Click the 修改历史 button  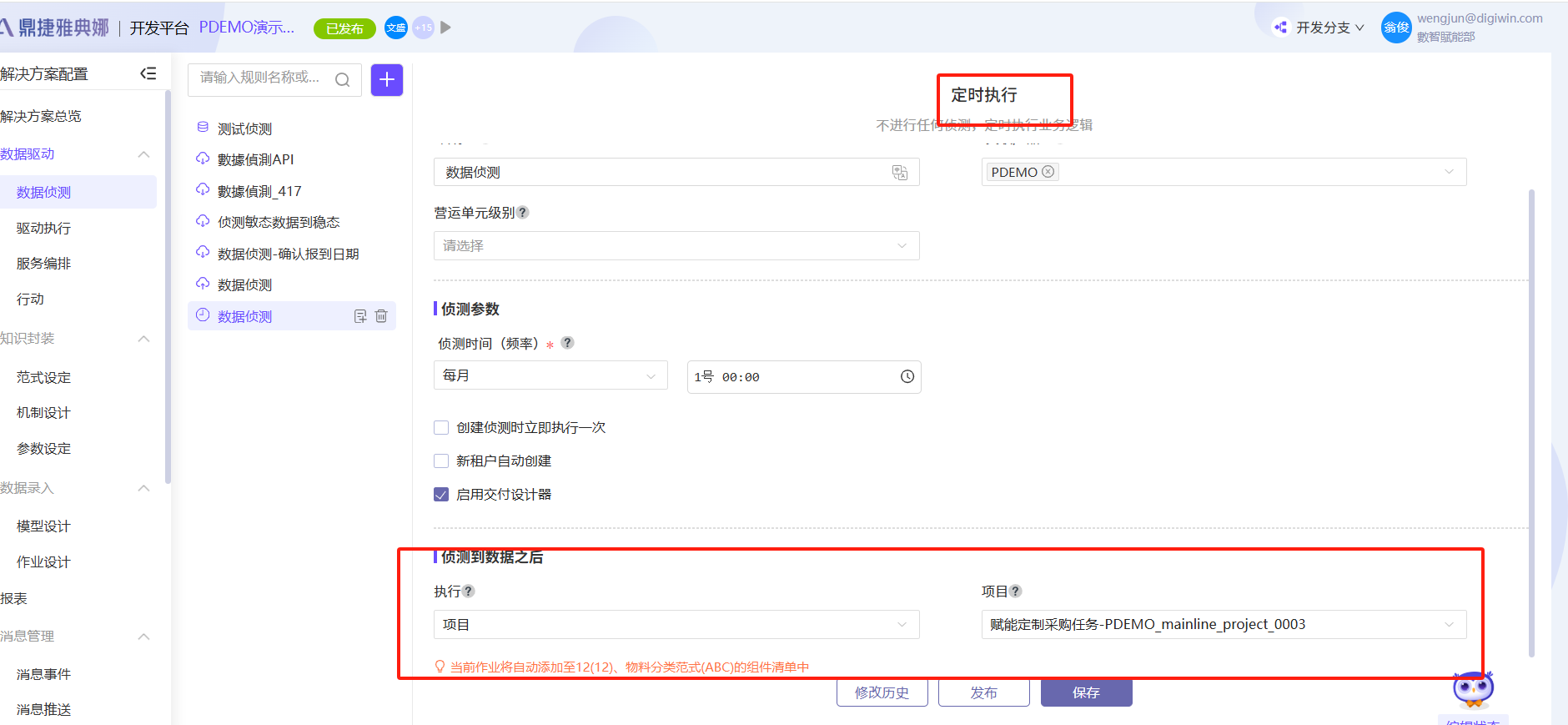click(x=882, y=692)
